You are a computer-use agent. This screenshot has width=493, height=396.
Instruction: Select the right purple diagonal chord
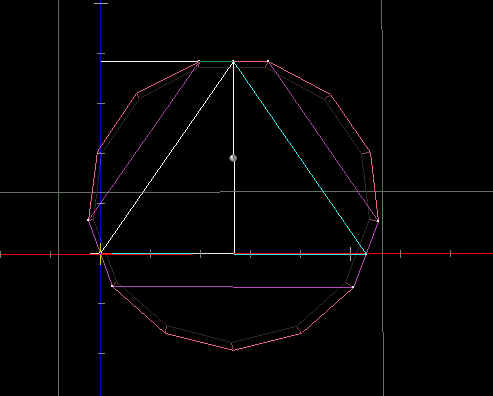click(x=323, y=141)
